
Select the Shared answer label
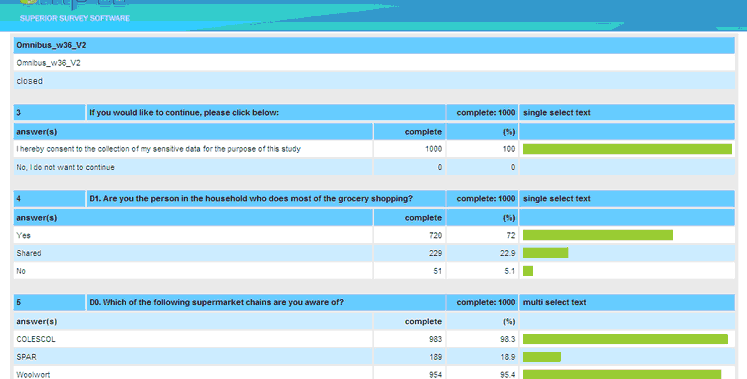(x=29, y=253)
